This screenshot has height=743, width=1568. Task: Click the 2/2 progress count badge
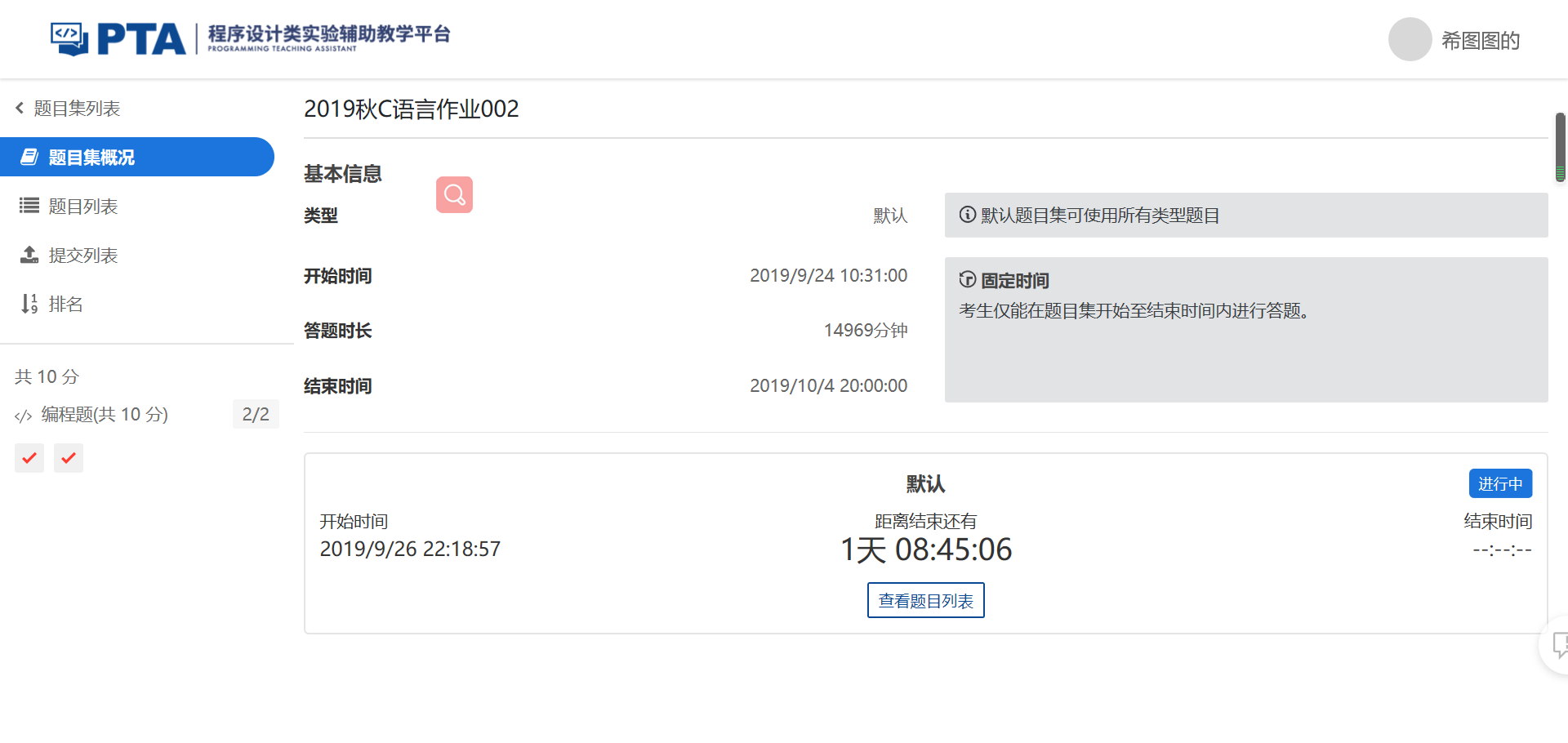pos(256,415)
